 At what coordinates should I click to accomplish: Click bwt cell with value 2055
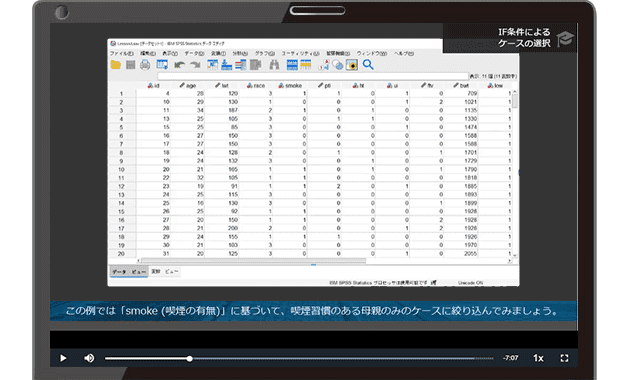tap(461, 254)
